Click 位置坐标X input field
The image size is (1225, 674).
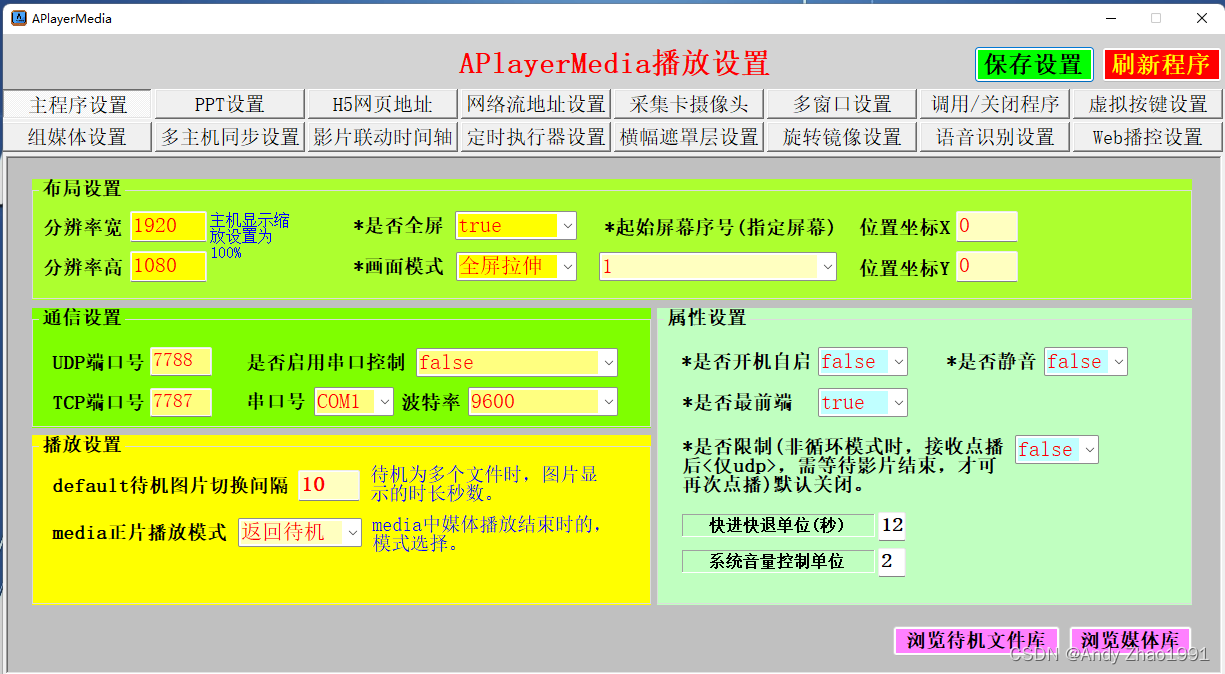986,226
